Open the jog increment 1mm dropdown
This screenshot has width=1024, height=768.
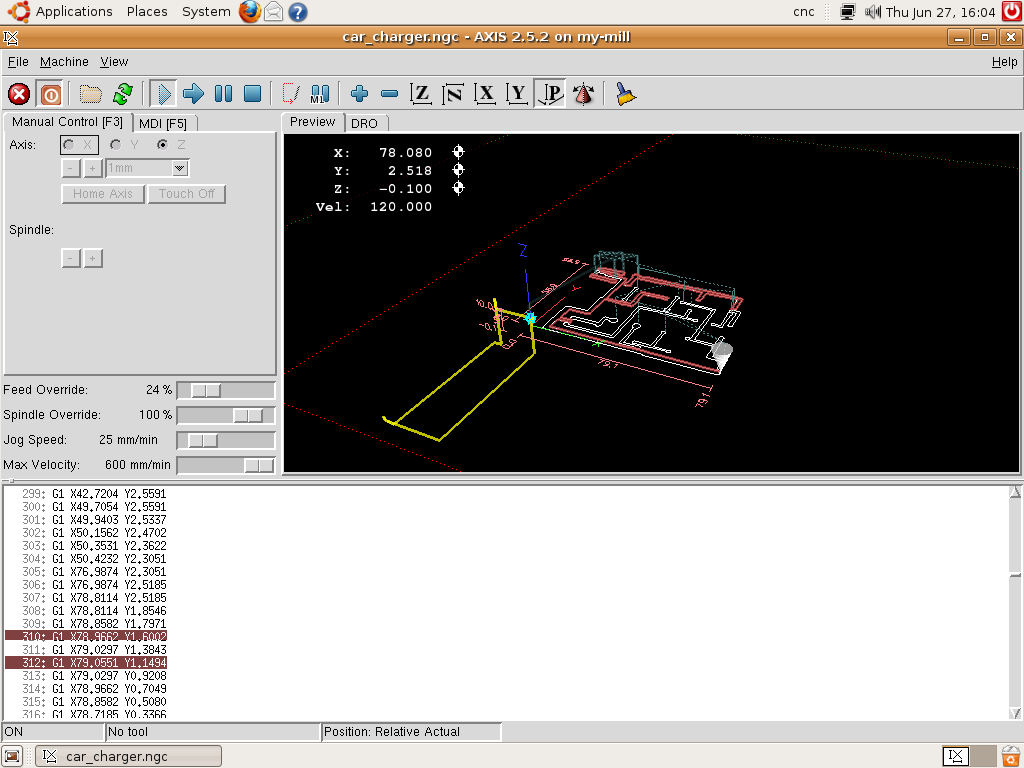point(180,168)
